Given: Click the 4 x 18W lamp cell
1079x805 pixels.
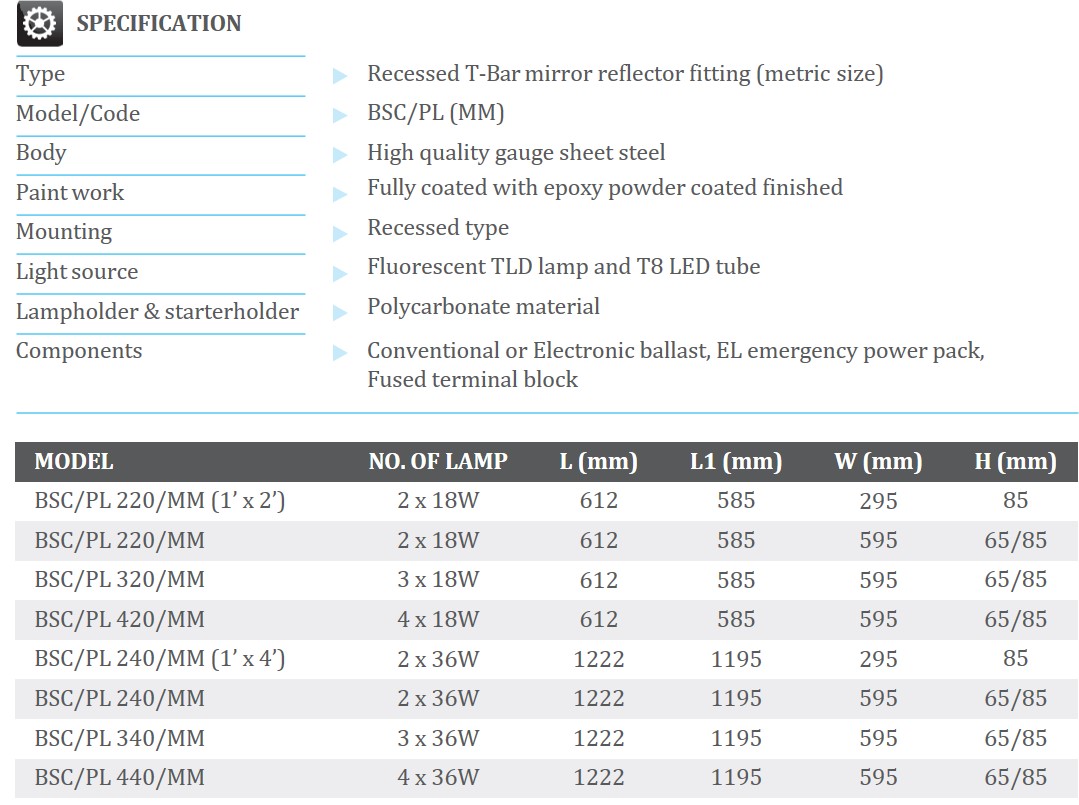Looking at the screenshot, I should pyautogui.click(x=438, y=619).
